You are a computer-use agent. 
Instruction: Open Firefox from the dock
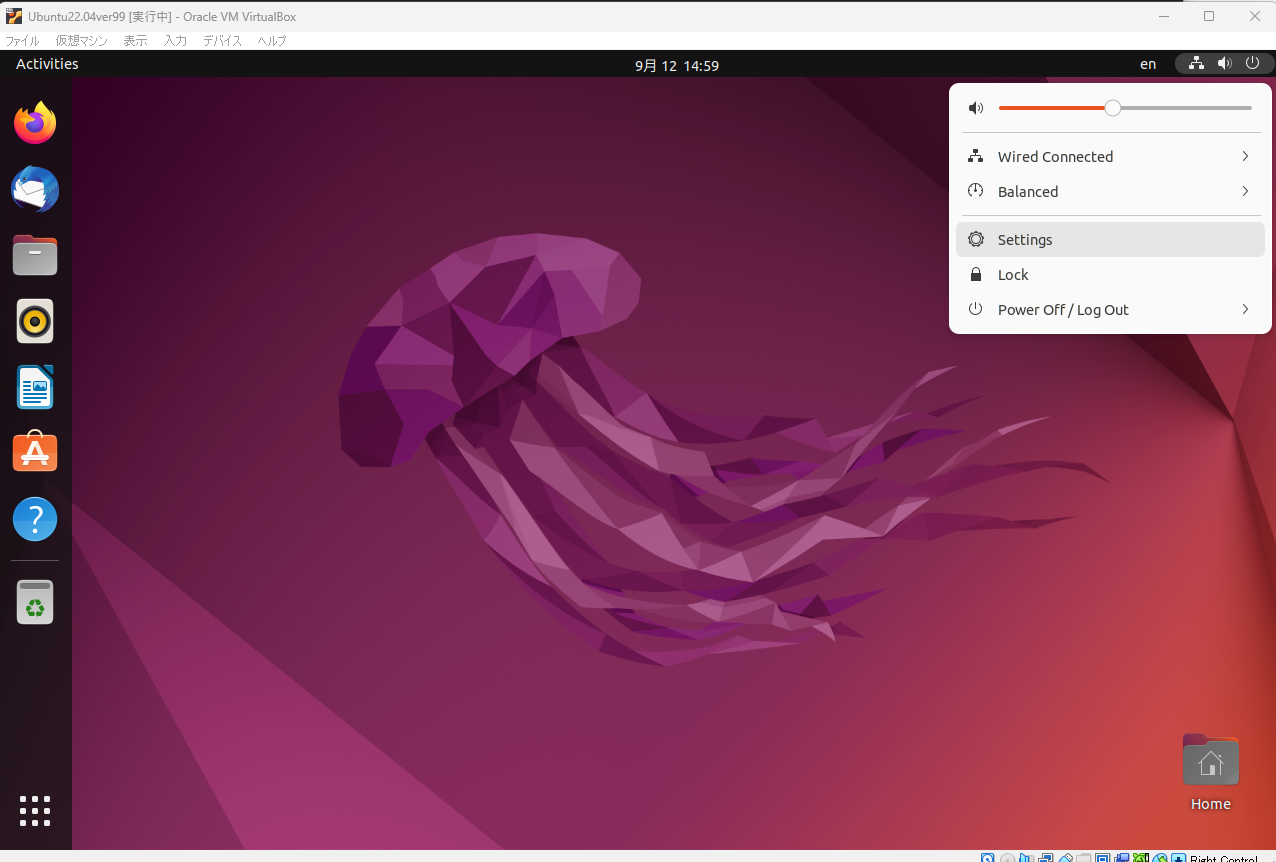click(x=34, y=122)
